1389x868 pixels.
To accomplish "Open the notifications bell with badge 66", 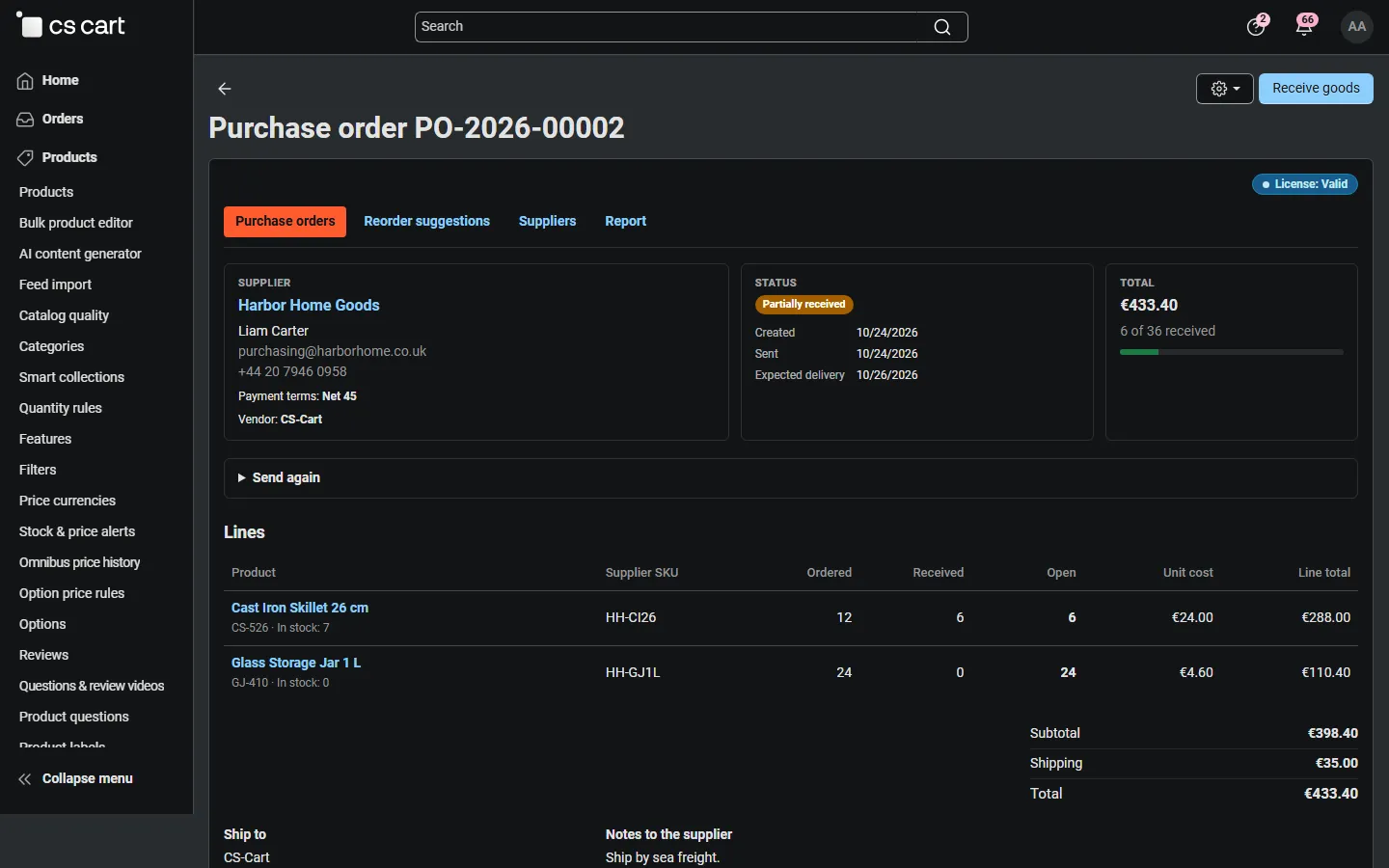I will pos(1305,26).
